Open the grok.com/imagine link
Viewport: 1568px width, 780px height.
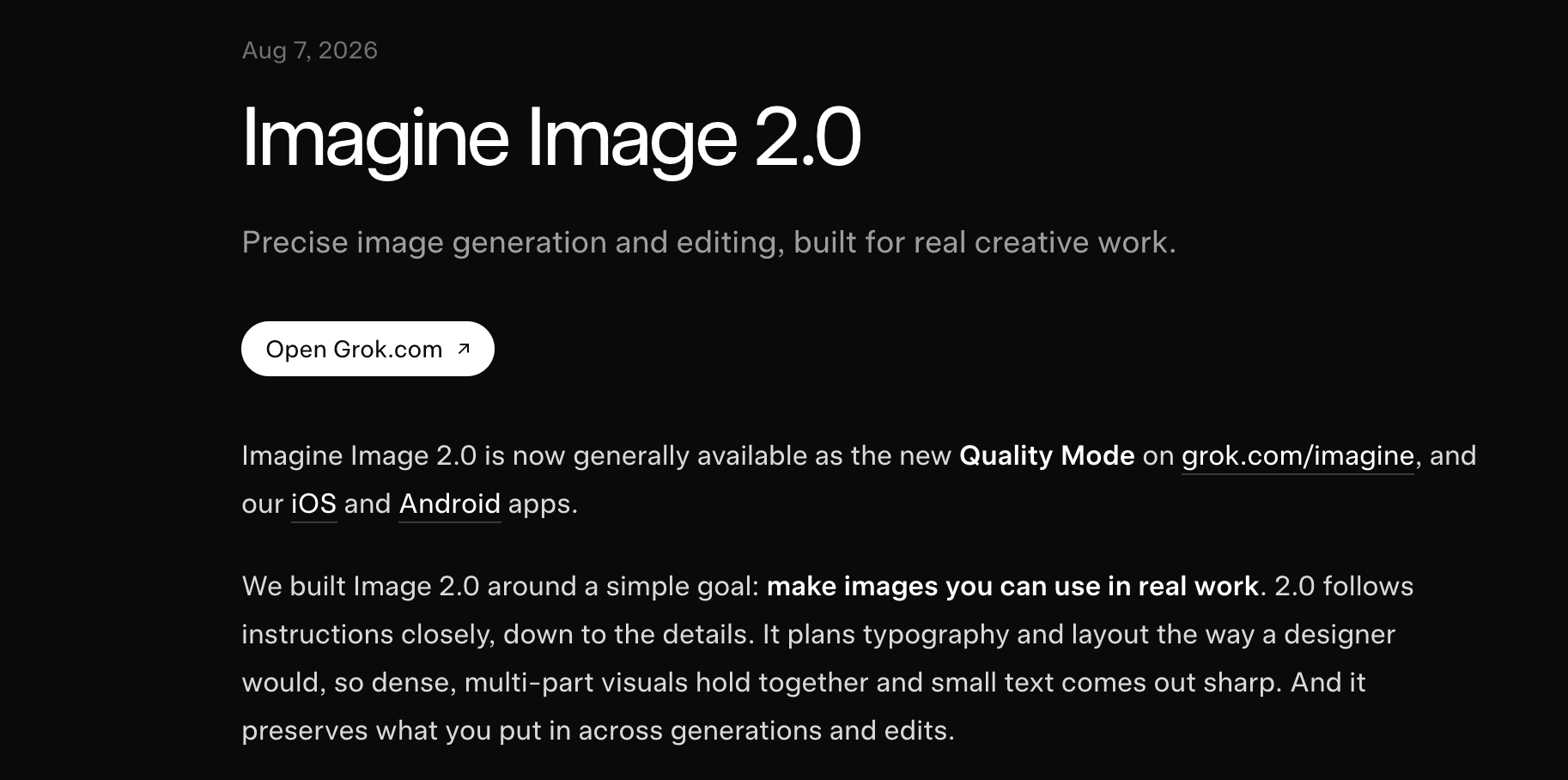point(1298,456)
